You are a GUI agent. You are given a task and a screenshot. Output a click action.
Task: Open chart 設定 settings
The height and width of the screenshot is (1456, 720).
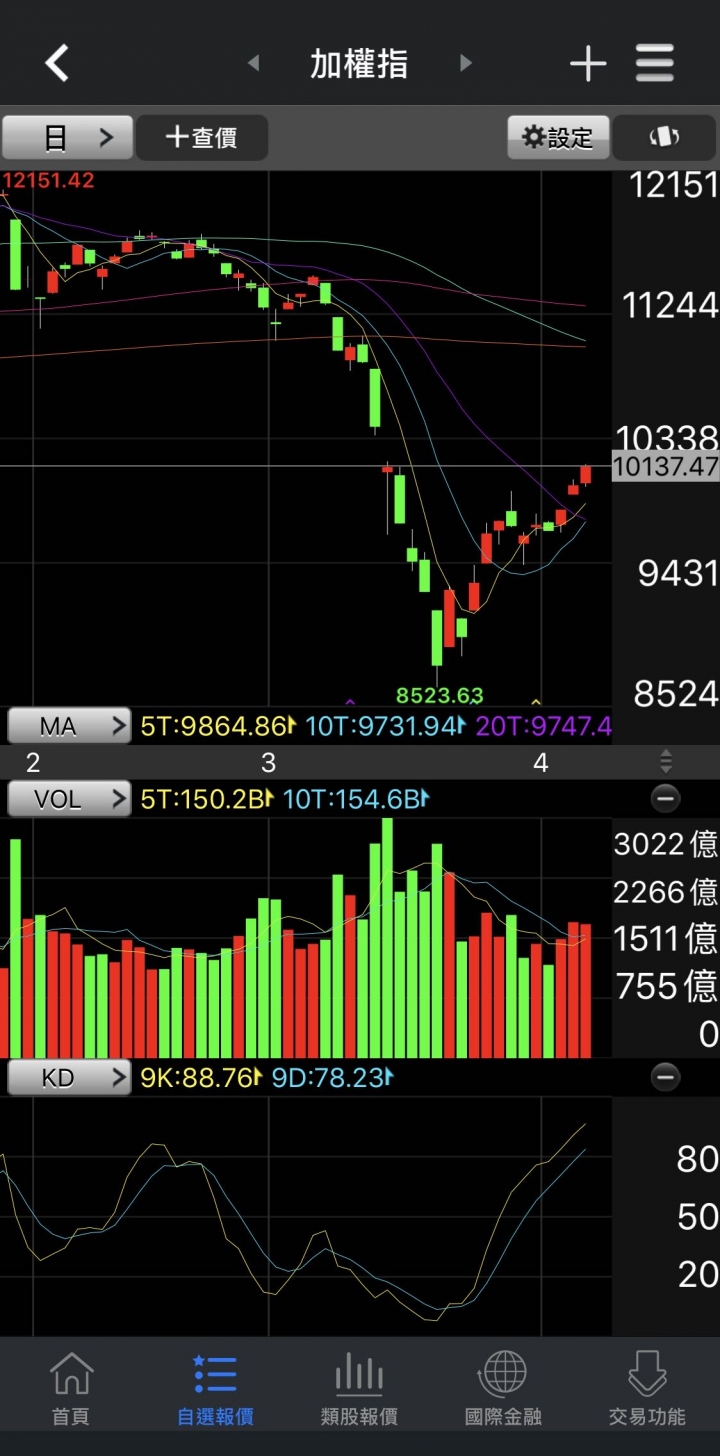click(x=558, y=137)
